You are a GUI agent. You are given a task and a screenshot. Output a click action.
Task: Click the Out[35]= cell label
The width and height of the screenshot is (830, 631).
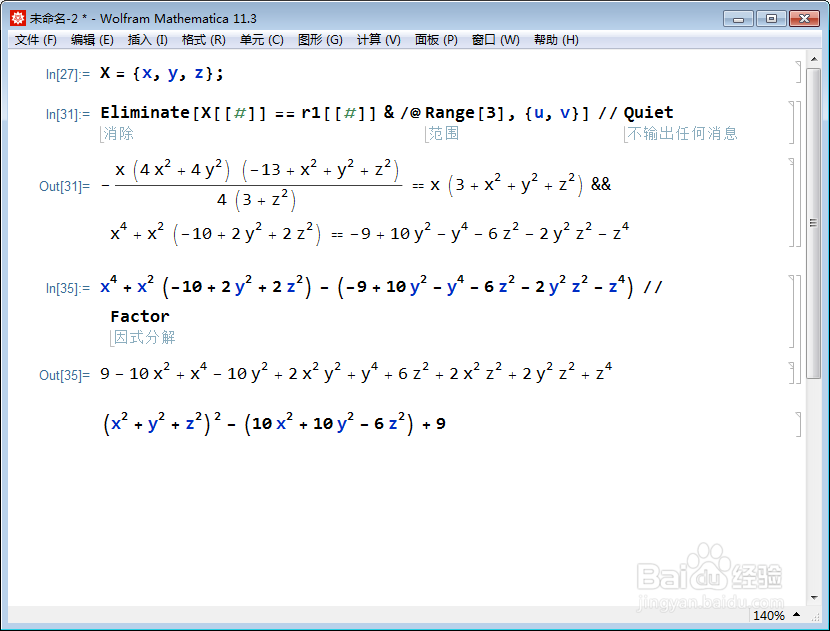[x=65, y=375]
